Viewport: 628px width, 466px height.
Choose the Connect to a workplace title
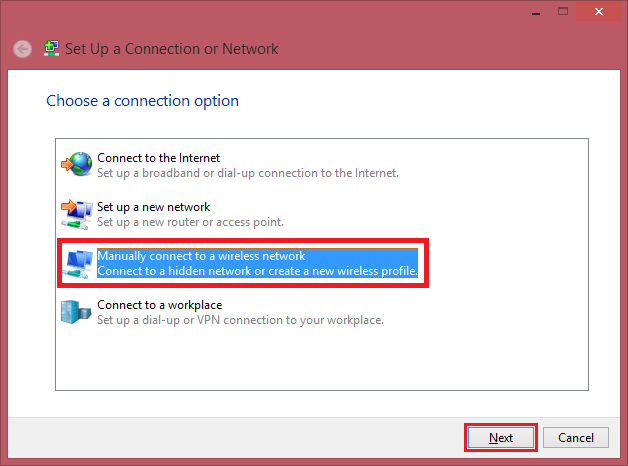pos(159,305)
